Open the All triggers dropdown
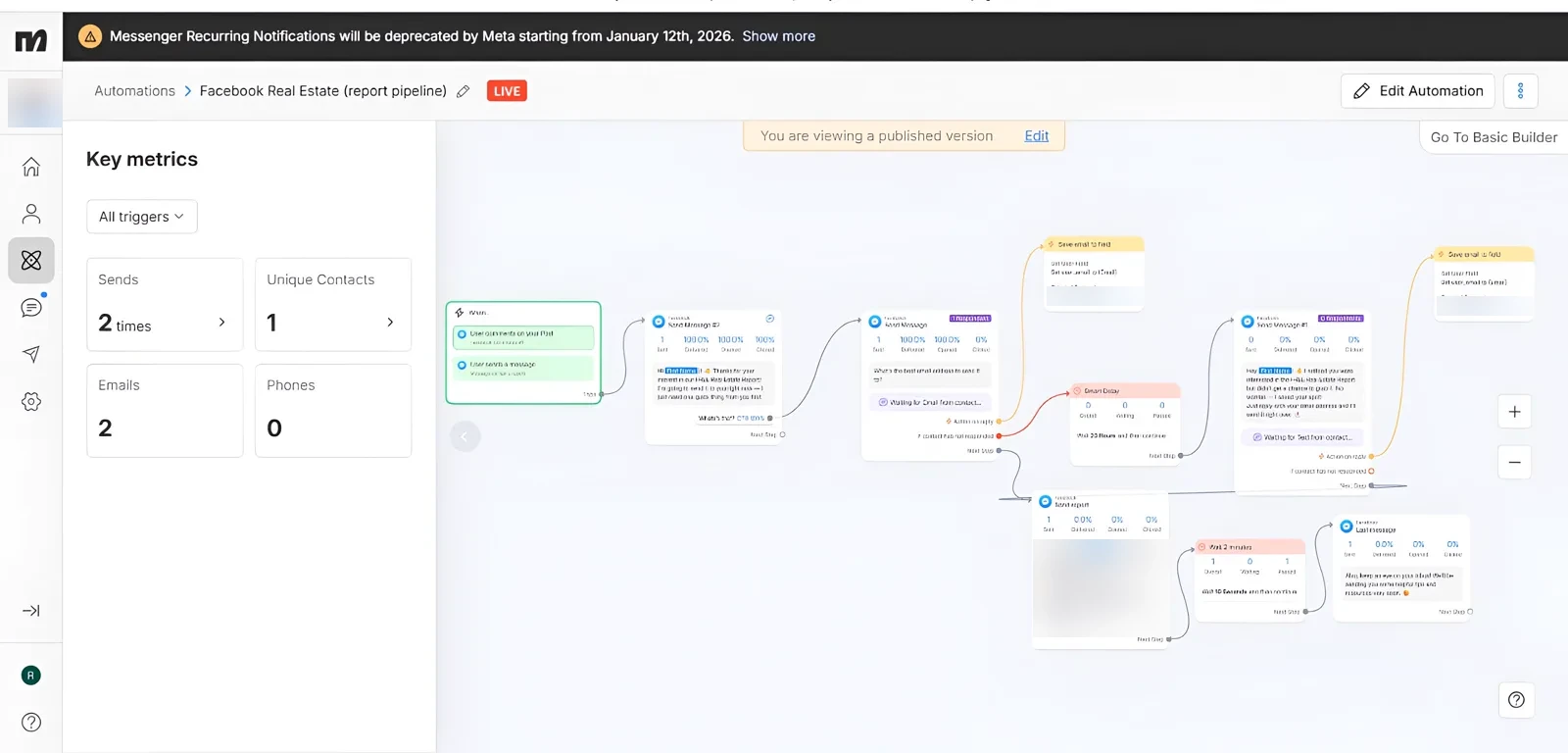This screenshot has width=1568, height=753. (x=142, y=217)
